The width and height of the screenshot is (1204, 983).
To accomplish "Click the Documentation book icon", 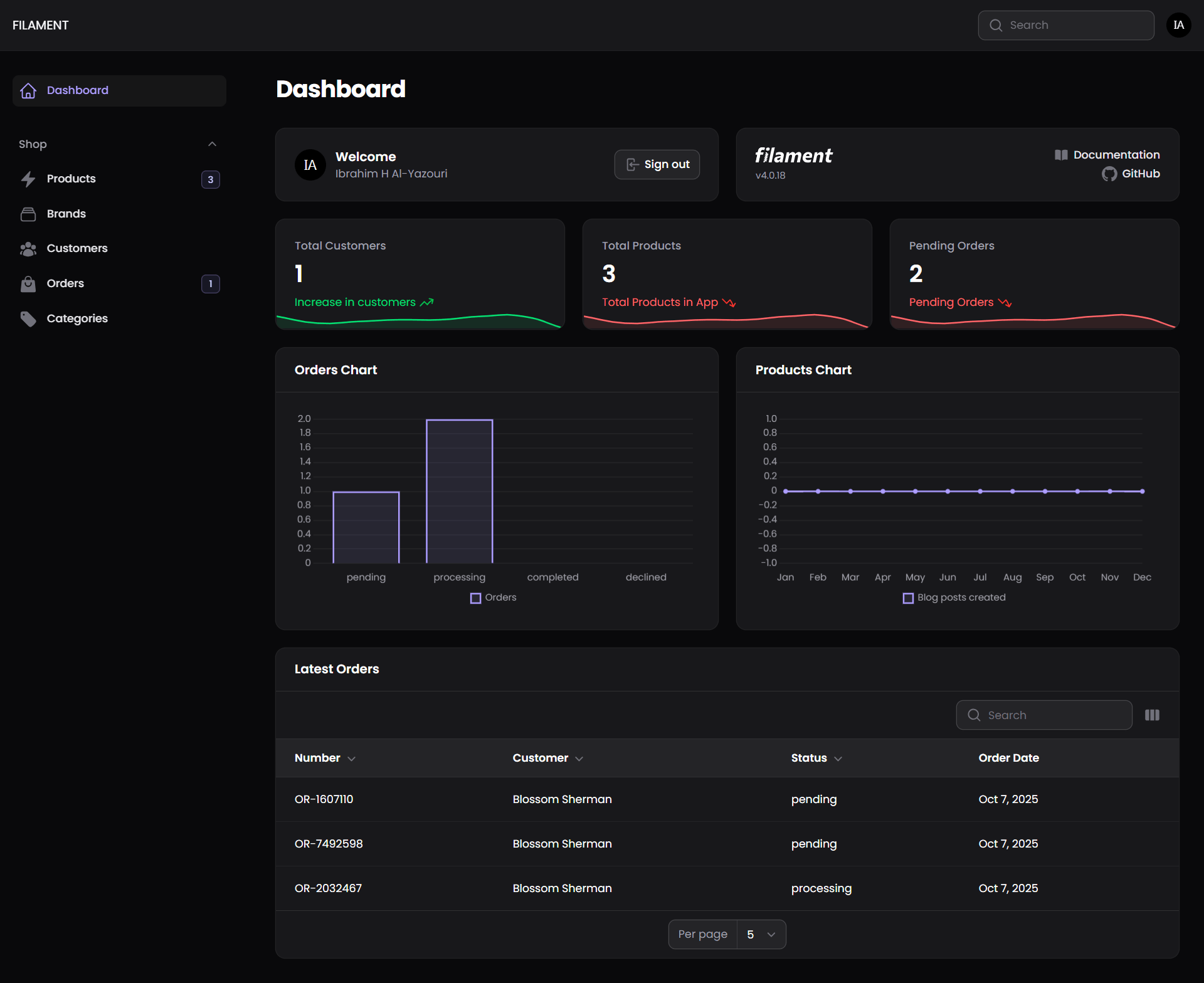I will pyautogui.click(x=1061, y=155).
